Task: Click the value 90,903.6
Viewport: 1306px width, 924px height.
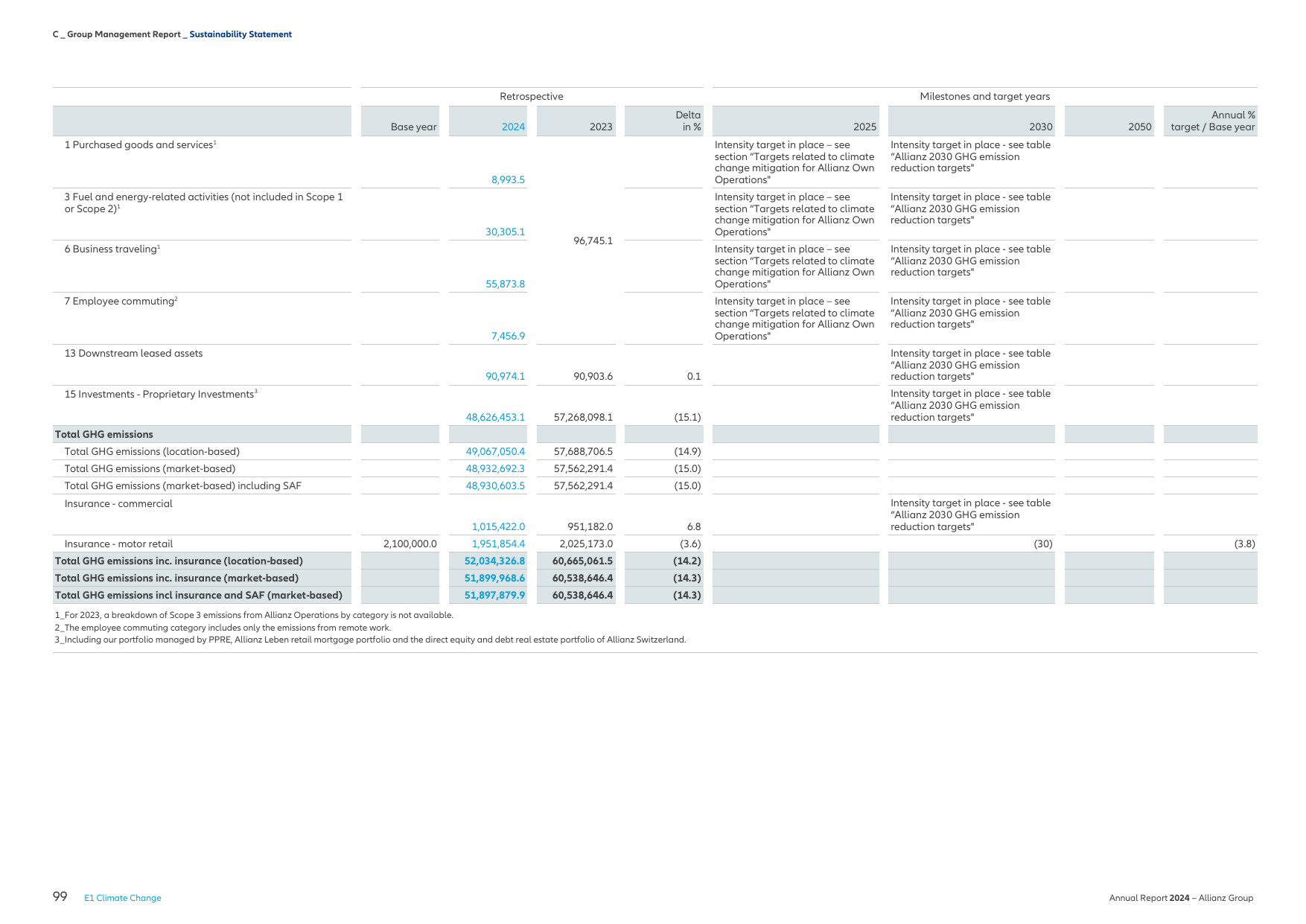Action: click(x=593, y=376)
